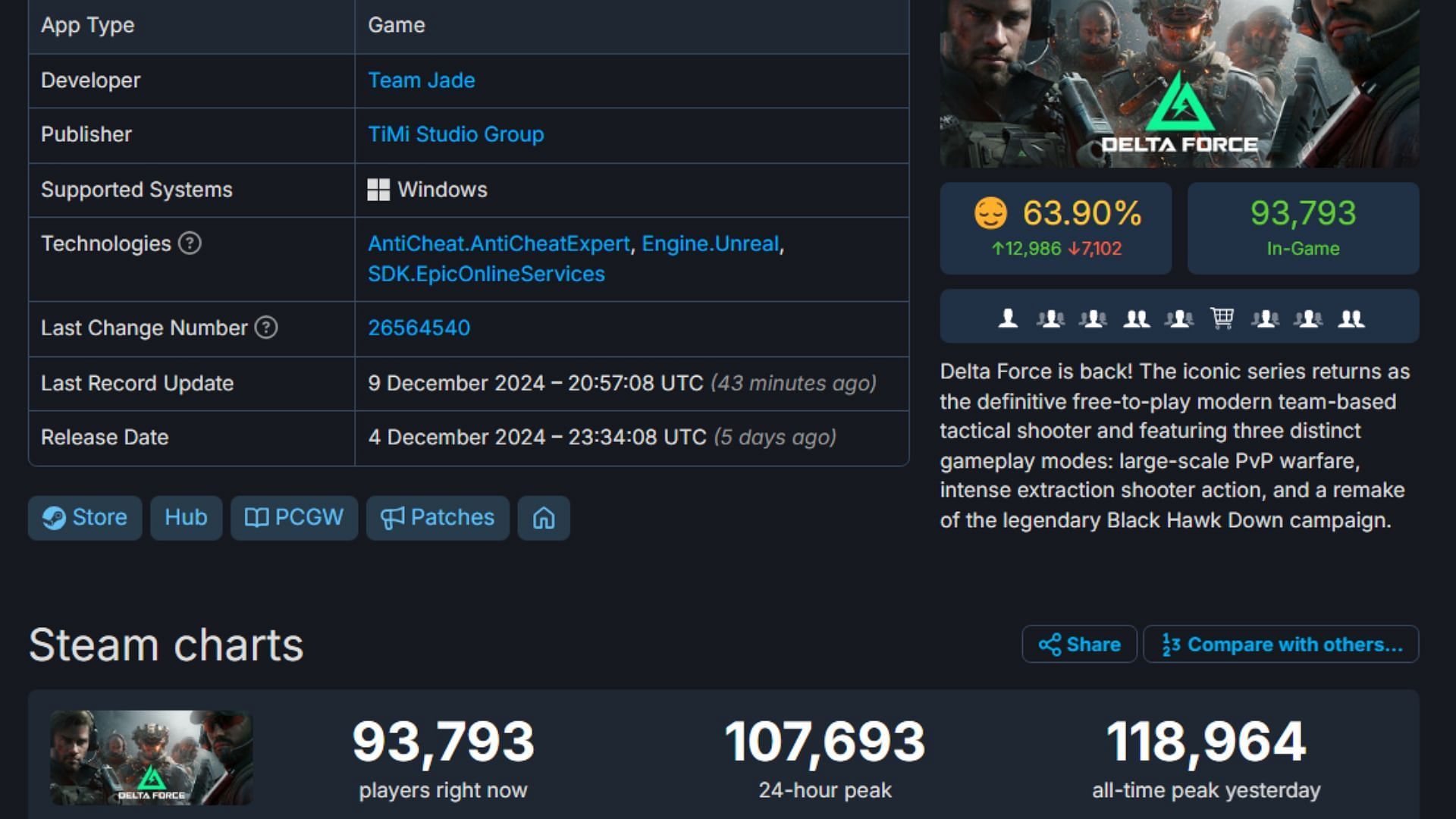Click the Supported Systems row label
Image resolution: width=1456 pixels, height=819 pixels.
tap(136, 190)
